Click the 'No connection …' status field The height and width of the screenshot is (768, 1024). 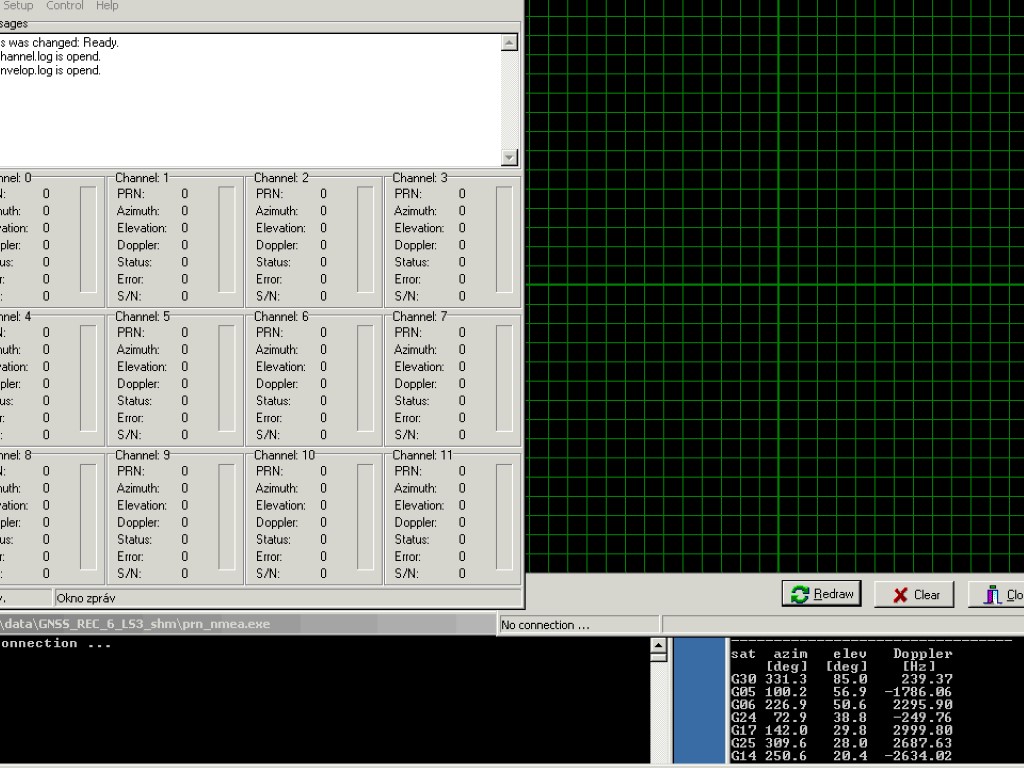click(578, 625)
